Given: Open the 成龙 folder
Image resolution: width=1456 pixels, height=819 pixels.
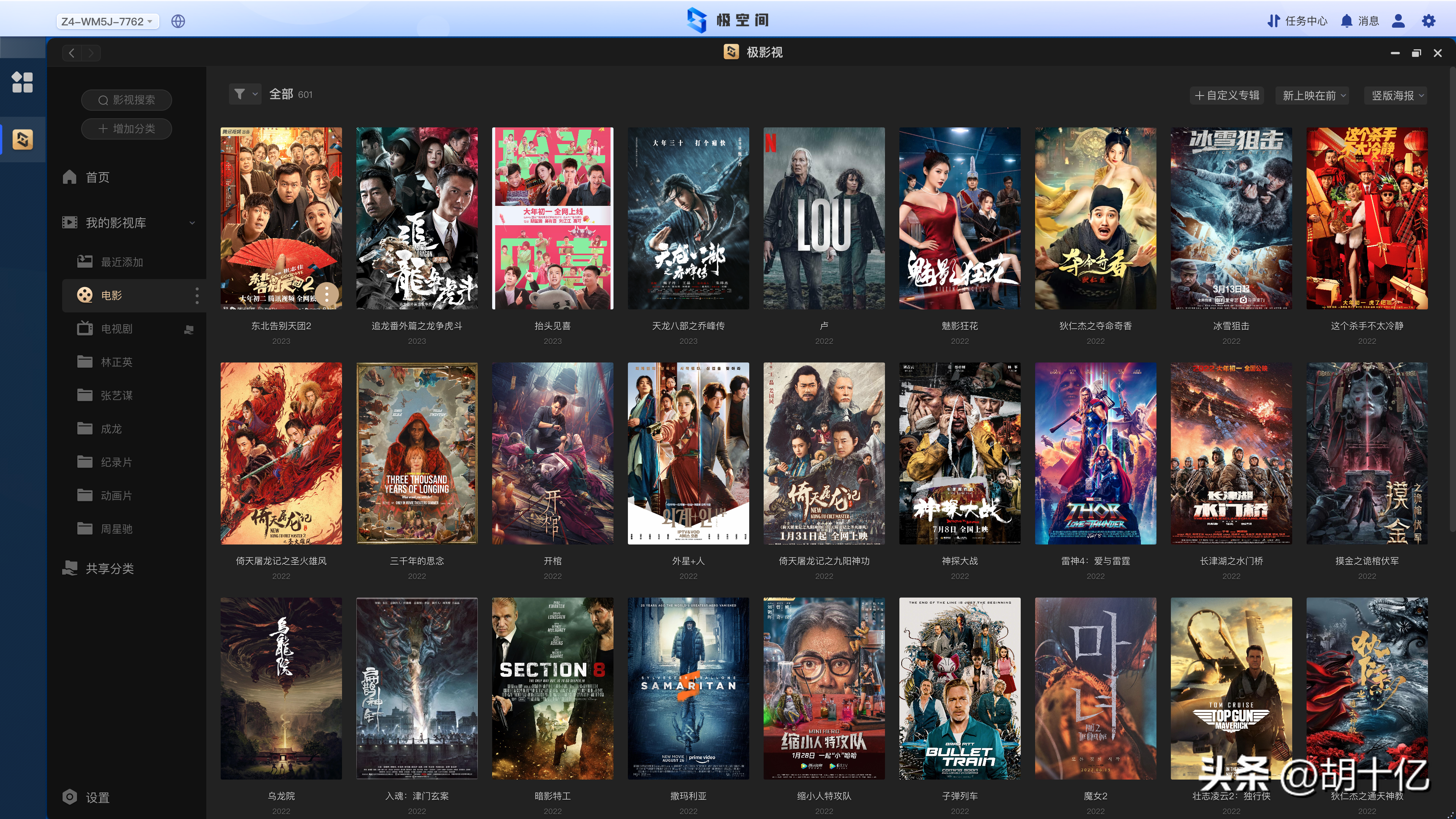Looking at the screenshot, I should [x=100, y=429].
